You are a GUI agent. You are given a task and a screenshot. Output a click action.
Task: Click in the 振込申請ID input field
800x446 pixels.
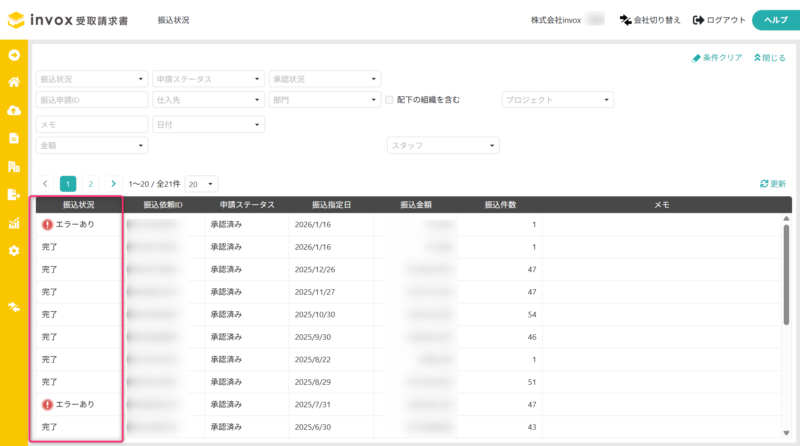(x=92, y=100)
